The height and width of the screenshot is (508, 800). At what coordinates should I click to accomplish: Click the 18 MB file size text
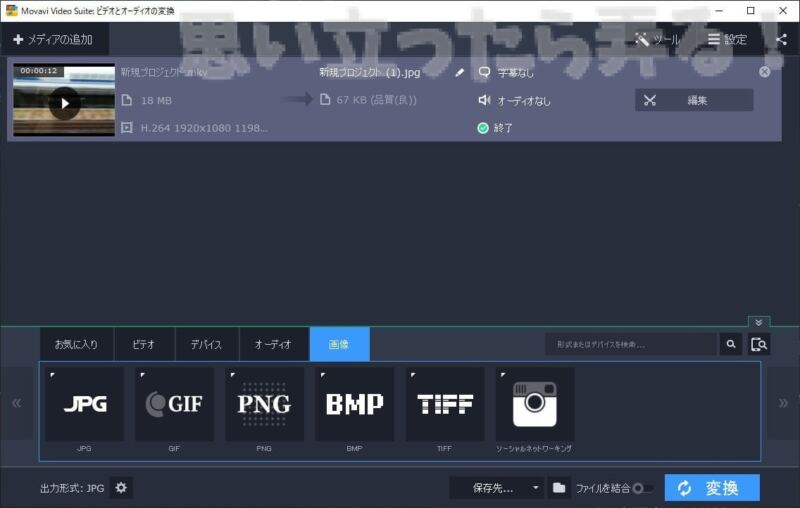pos(156,100)
